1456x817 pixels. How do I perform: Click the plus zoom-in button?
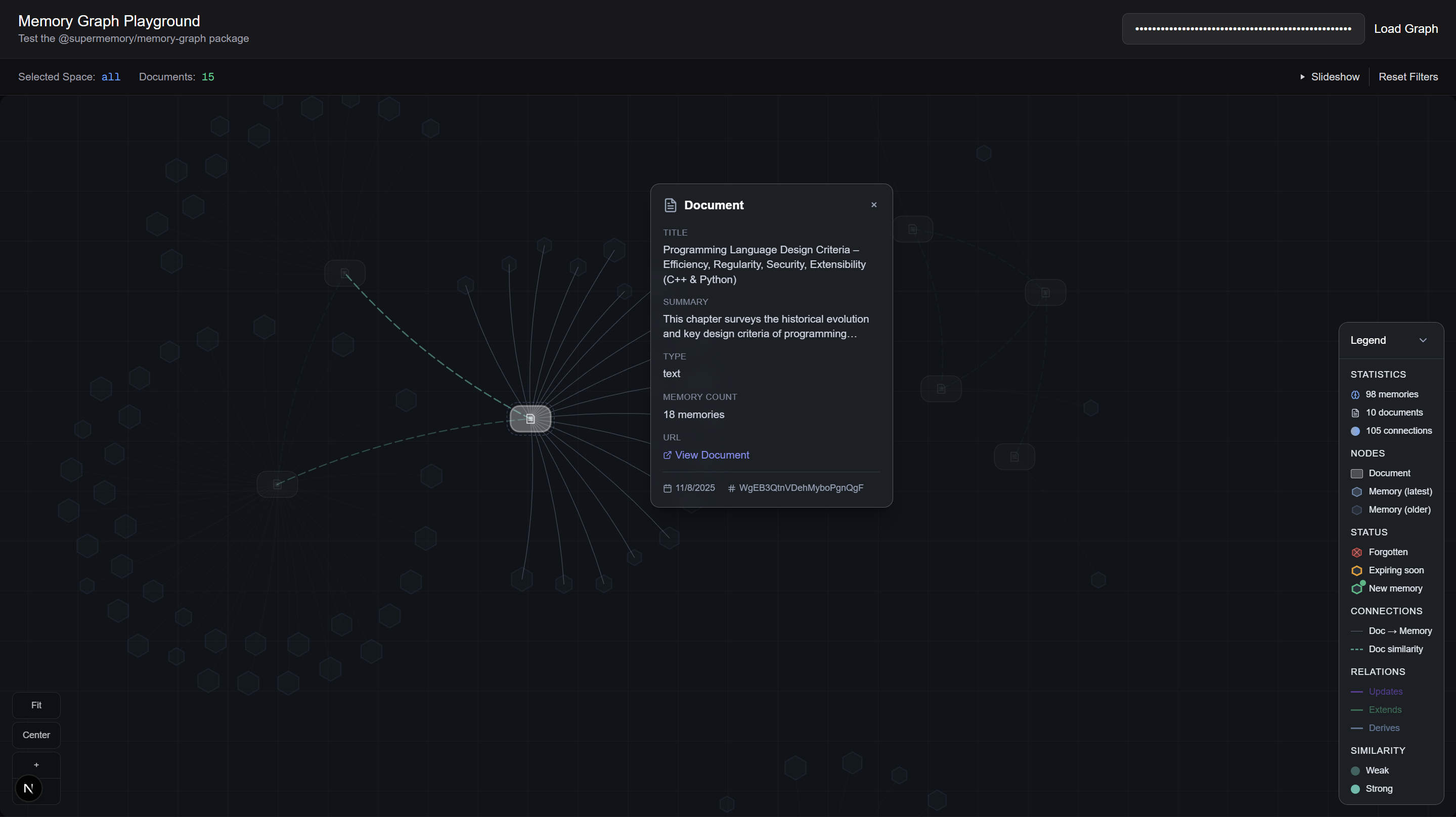[36, 764]
